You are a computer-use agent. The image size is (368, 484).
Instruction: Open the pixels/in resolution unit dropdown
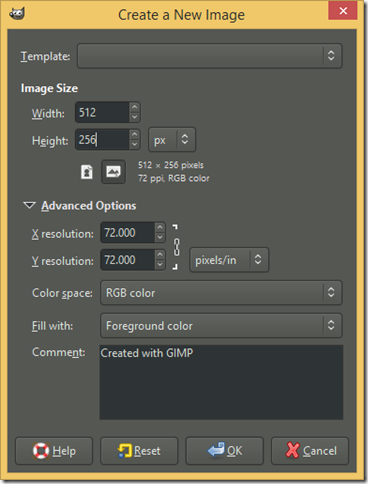point(229,260)
